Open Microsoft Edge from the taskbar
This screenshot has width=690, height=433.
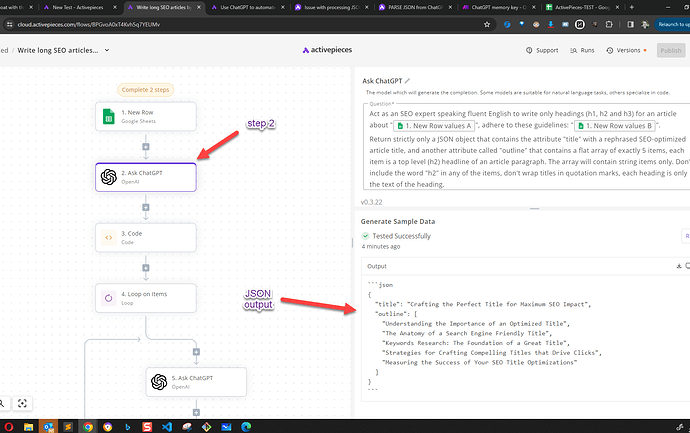[x=246, y=426]
